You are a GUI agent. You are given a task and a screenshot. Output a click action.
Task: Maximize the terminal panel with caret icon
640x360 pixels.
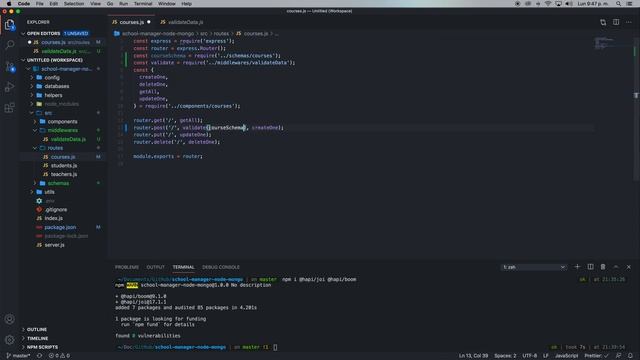(x=616, y=267)
